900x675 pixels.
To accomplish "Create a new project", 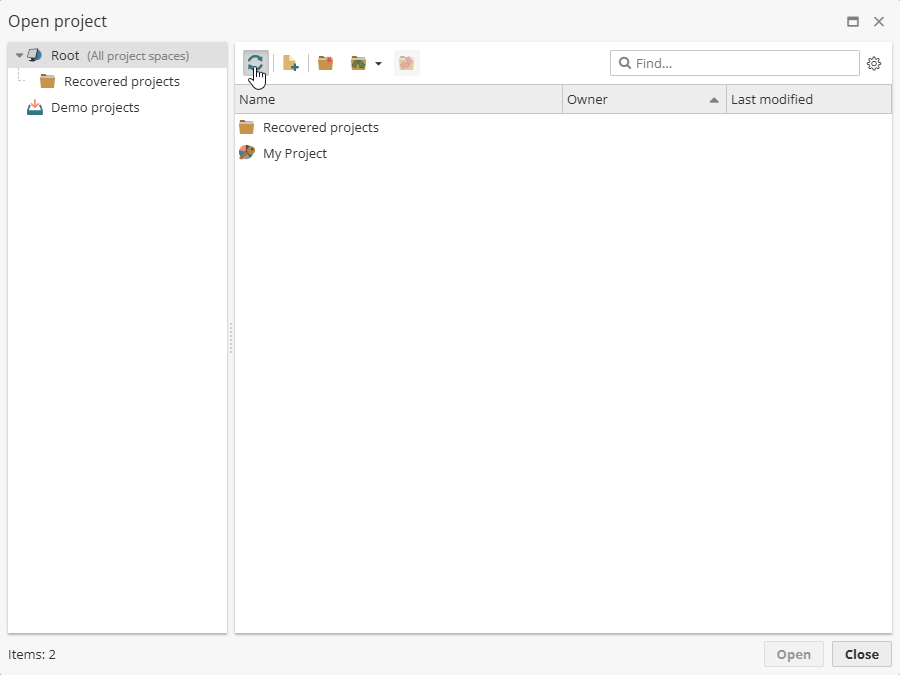I will tap(291, 62).
